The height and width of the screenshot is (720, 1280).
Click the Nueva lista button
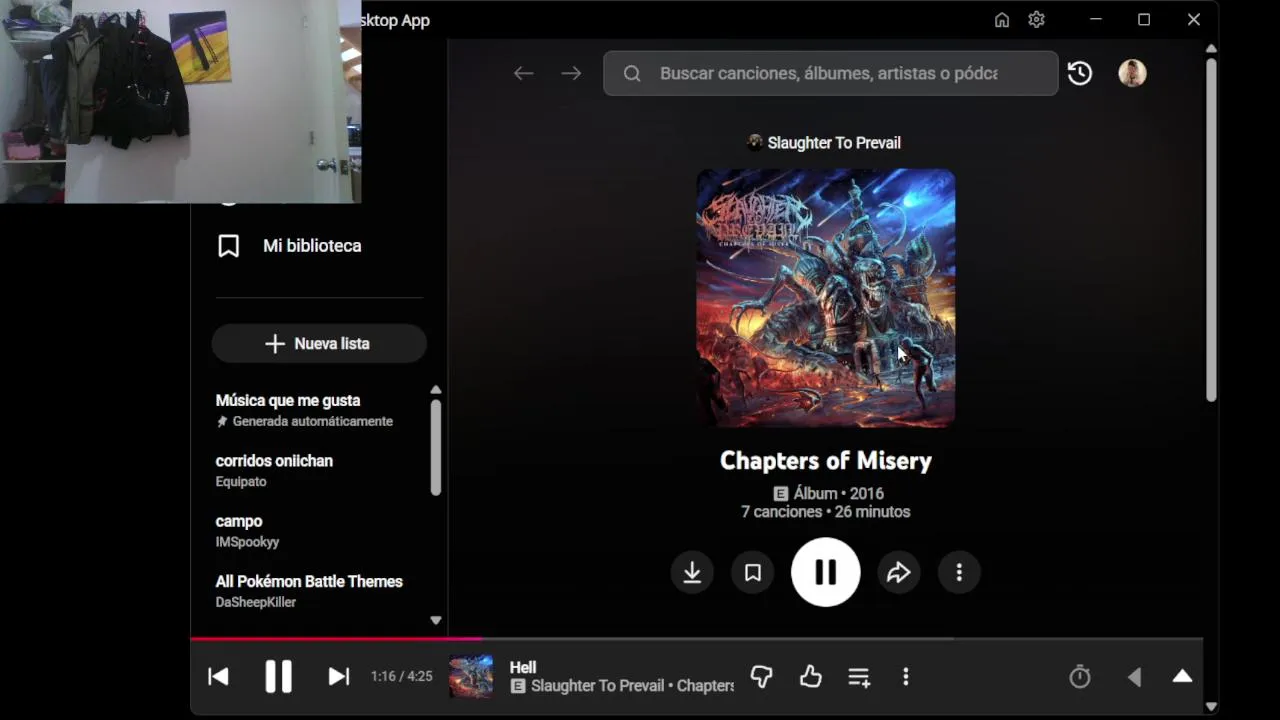(x=319, y=343)
